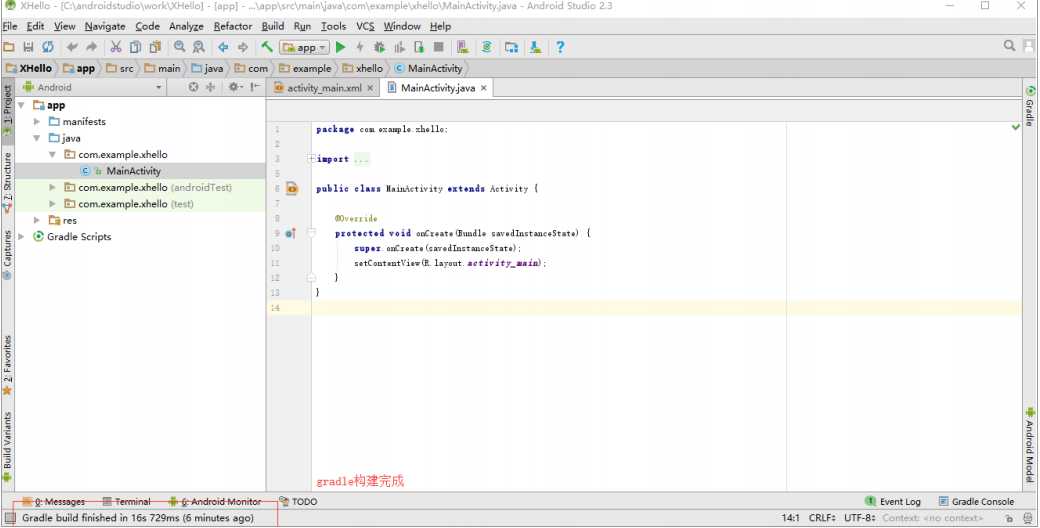Click the Stop square icon

coord(438,47)
